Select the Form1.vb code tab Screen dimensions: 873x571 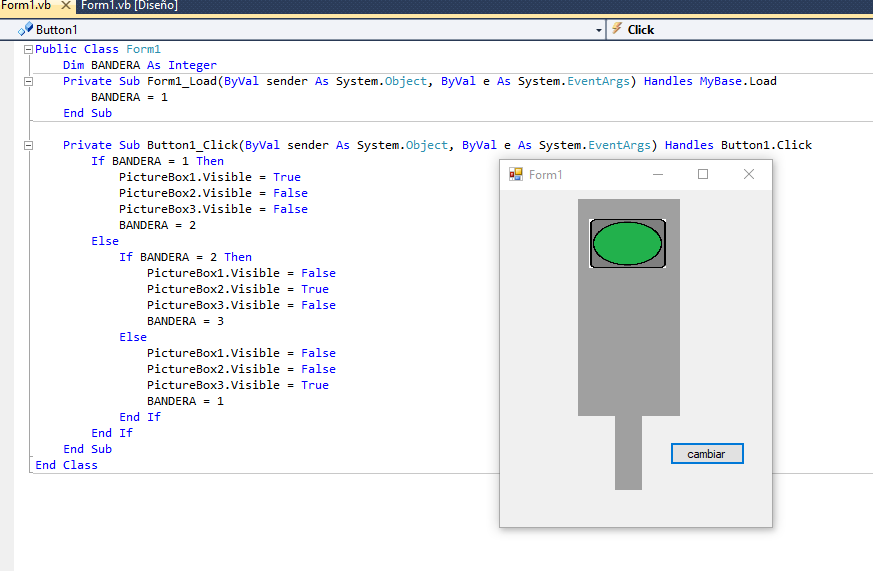[x=26, y=6]
